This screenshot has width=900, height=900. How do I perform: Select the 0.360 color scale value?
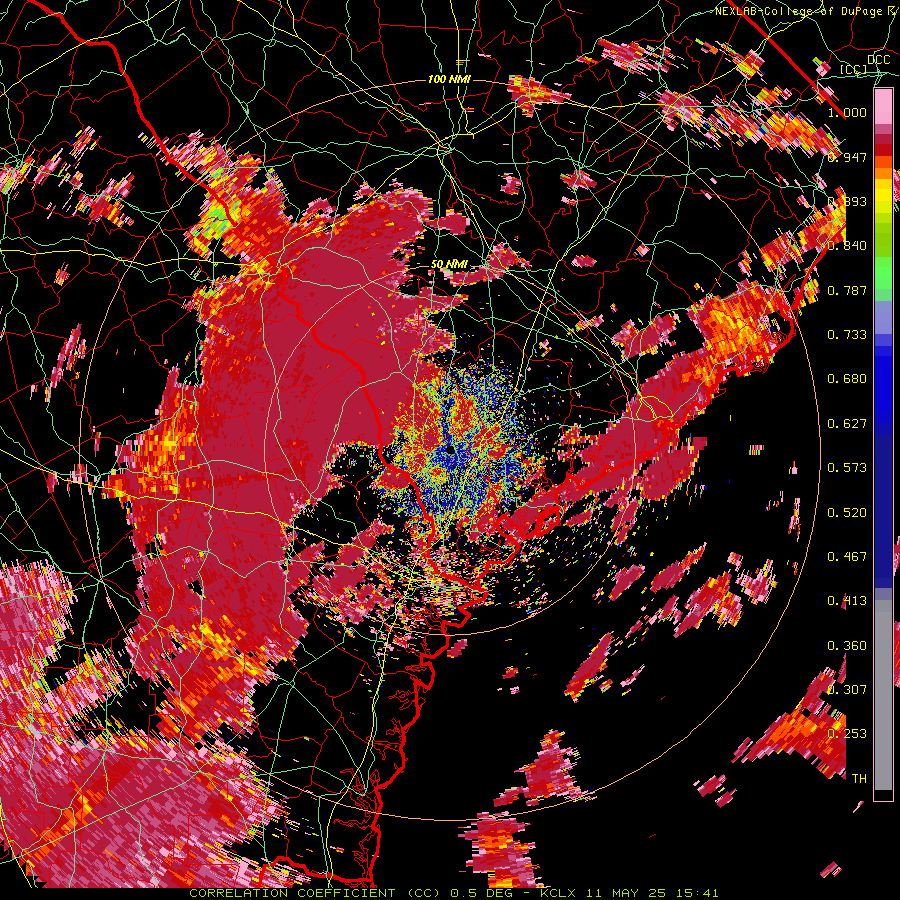click(x=847, y=646)
